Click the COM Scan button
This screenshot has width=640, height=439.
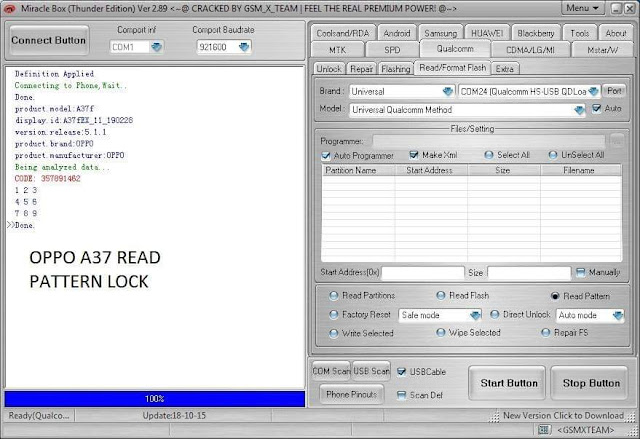pos(331,371)
